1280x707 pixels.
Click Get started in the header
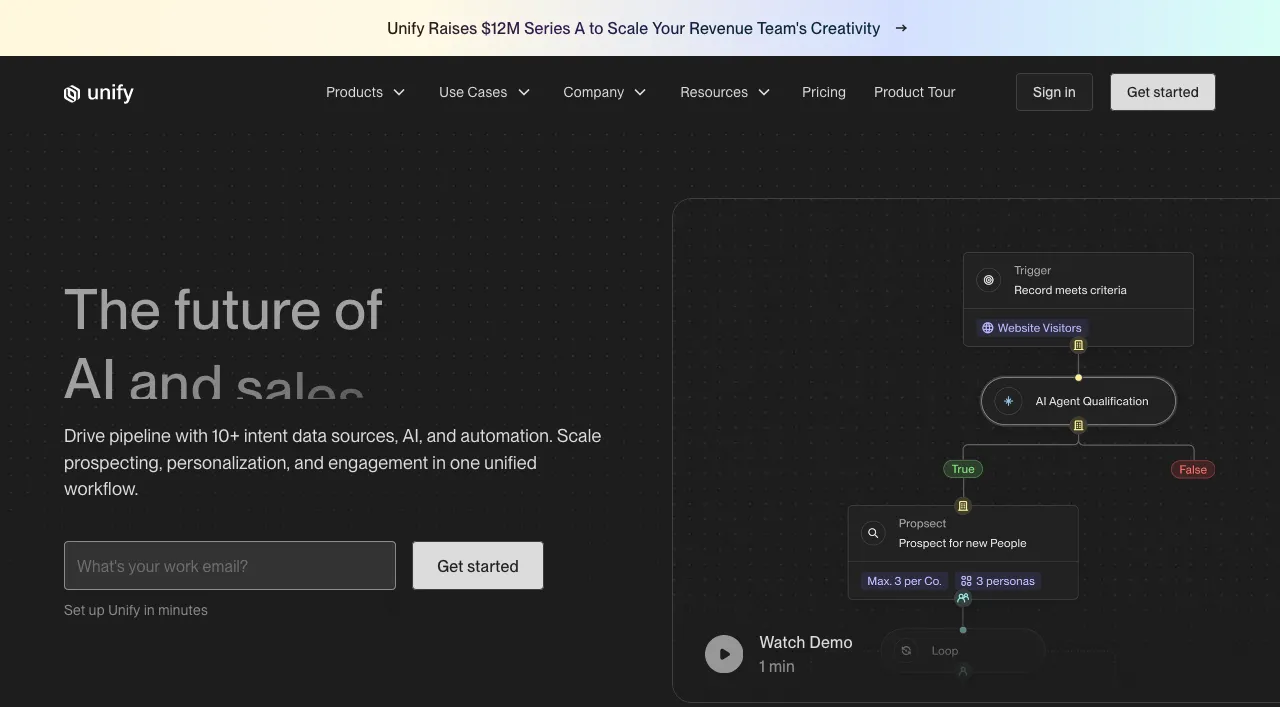tap(1162, 92)
